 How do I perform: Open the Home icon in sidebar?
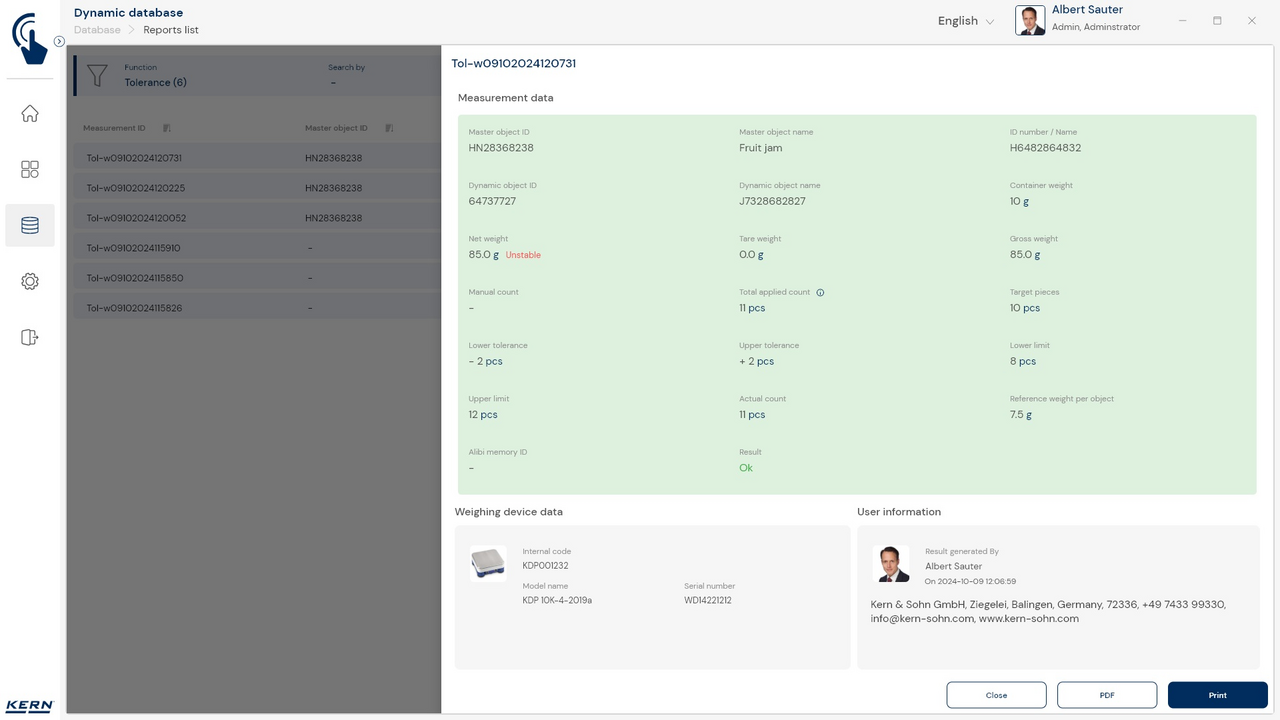(30, 114)
